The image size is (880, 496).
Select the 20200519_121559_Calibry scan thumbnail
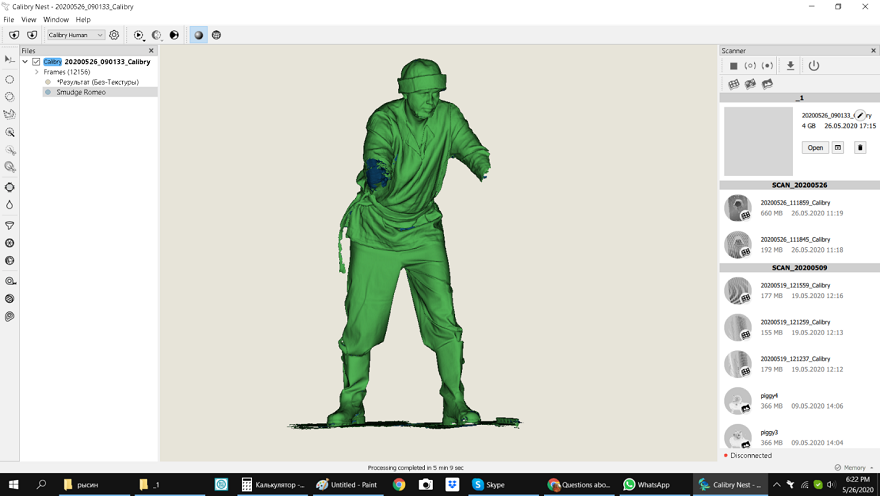pyautogui.click(x=737, y=291)
